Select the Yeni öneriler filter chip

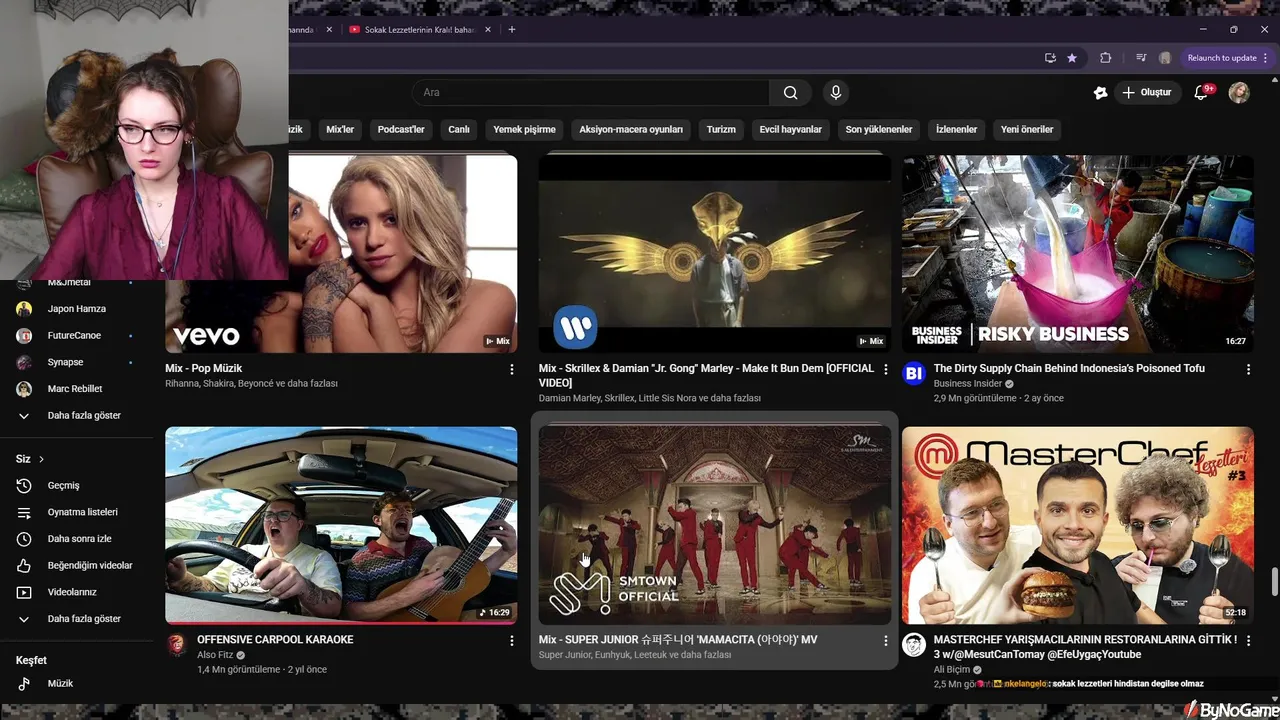click(1027, 129)
